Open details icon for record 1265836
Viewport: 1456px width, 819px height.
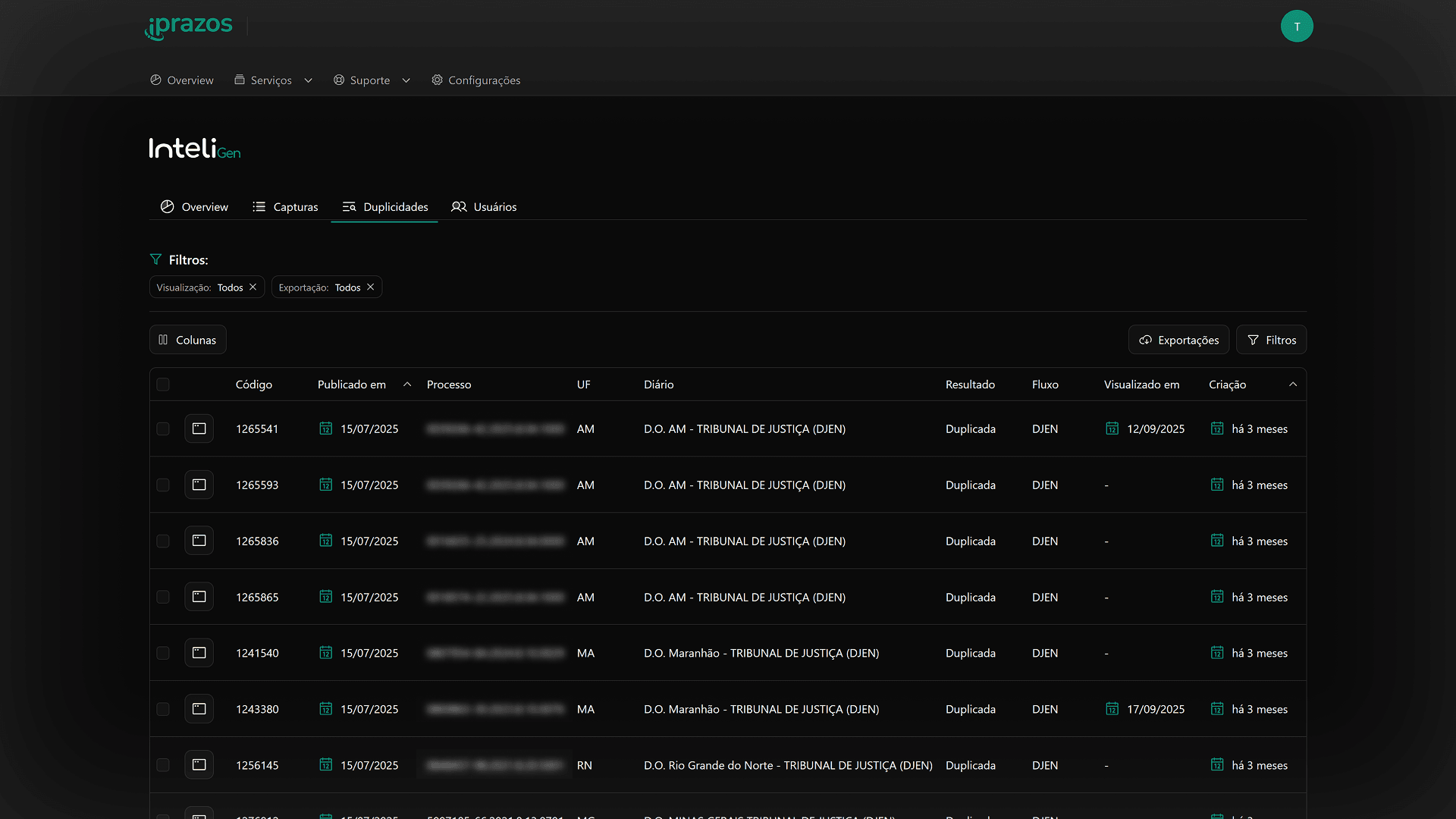[199, 541]
